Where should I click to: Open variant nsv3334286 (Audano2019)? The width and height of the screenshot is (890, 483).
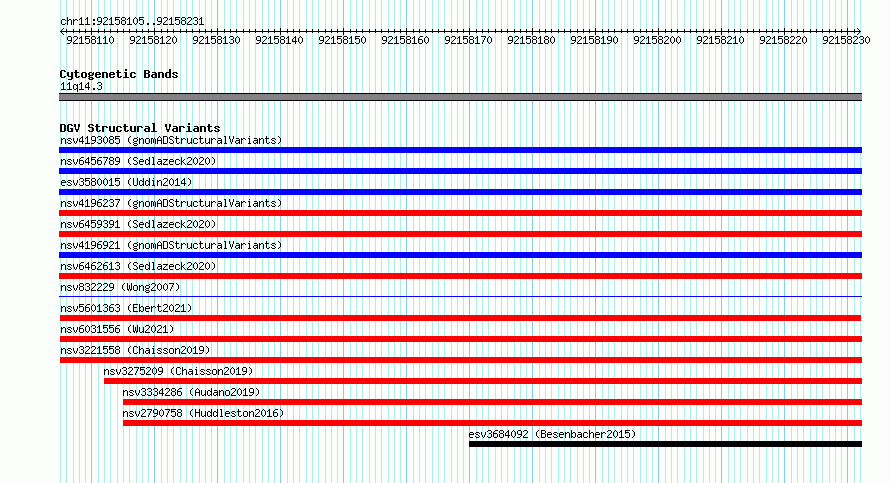(191, 392)
